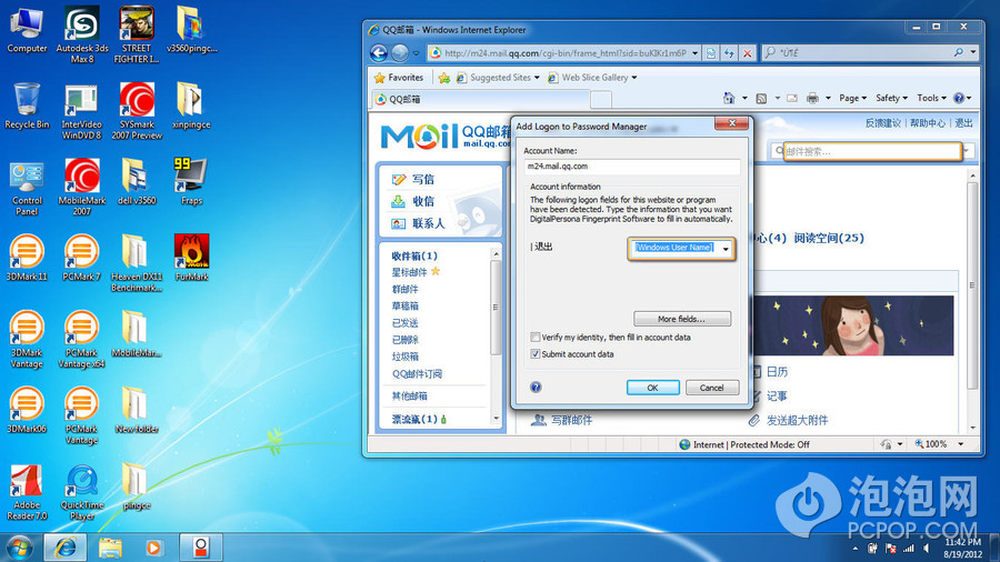The image size is (1000, 562).
Task: Expand IE address bar dropdown arrow
Action: point(695,53)
